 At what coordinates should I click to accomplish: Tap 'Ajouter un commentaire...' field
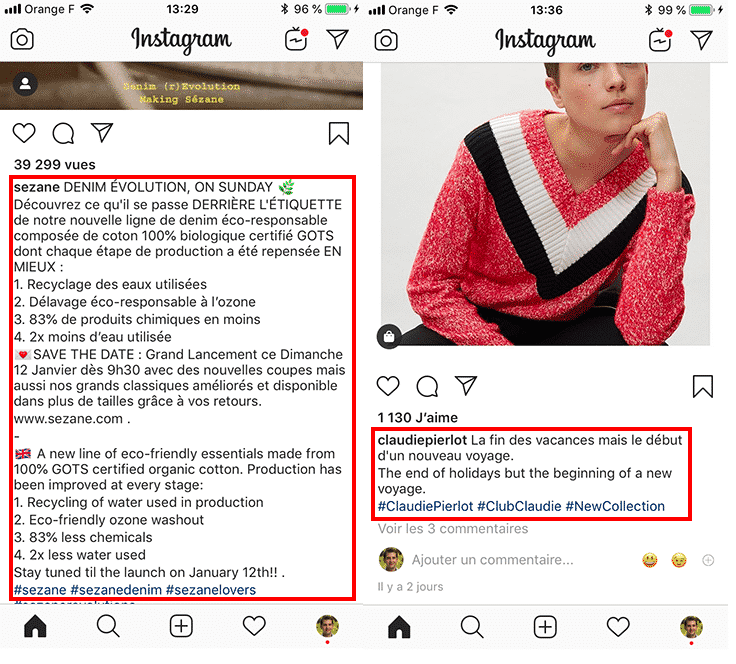tap(492, 560)
